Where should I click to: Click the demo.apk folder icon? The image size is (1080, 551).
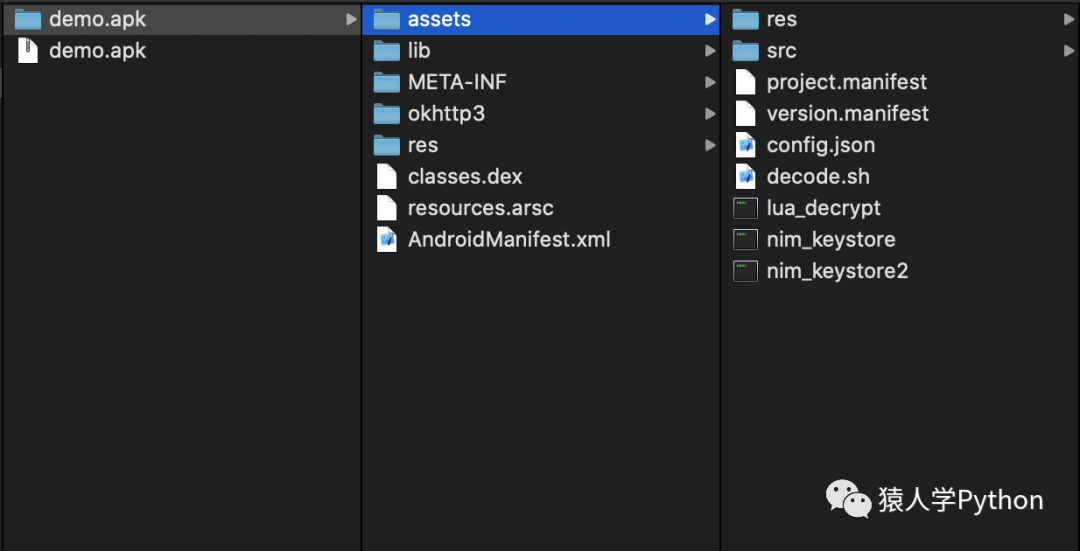pyautogui.click(x=28, y=19)
